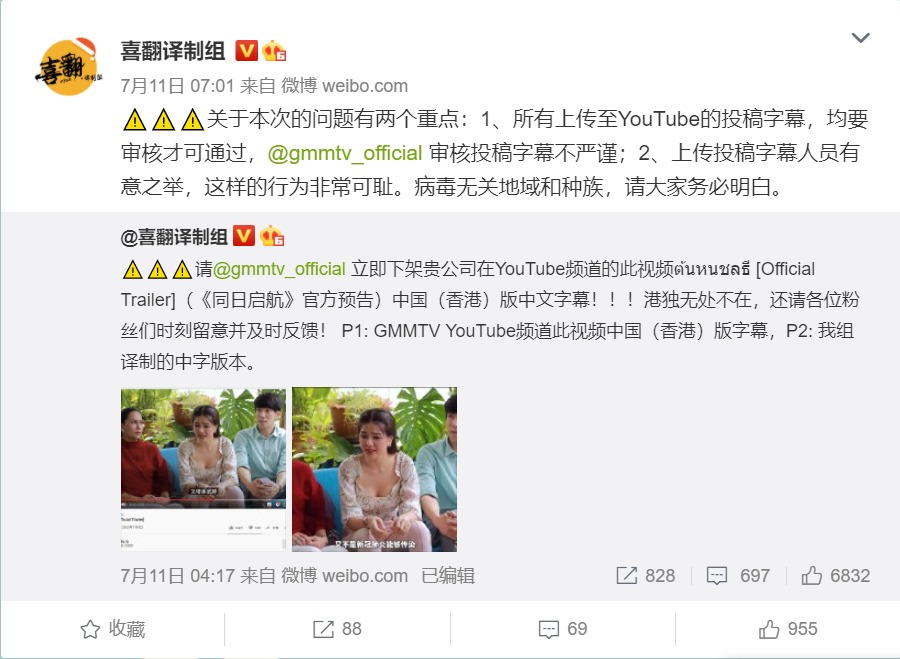Click the repost icon showing 828
The height and width of the screenshot is (659, 900).
tap(646, 576)
